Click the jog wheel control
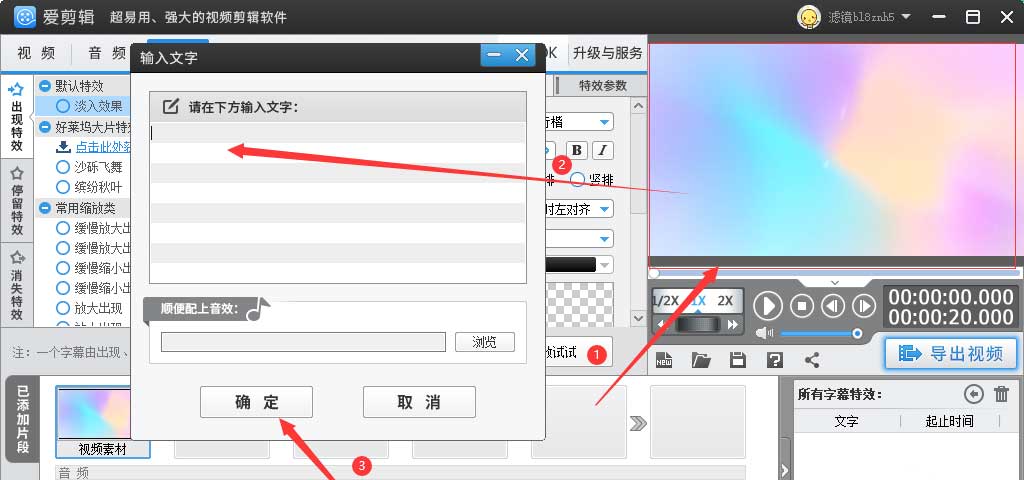Screen dimensions: 1024x480 click(x=698, y=324)
